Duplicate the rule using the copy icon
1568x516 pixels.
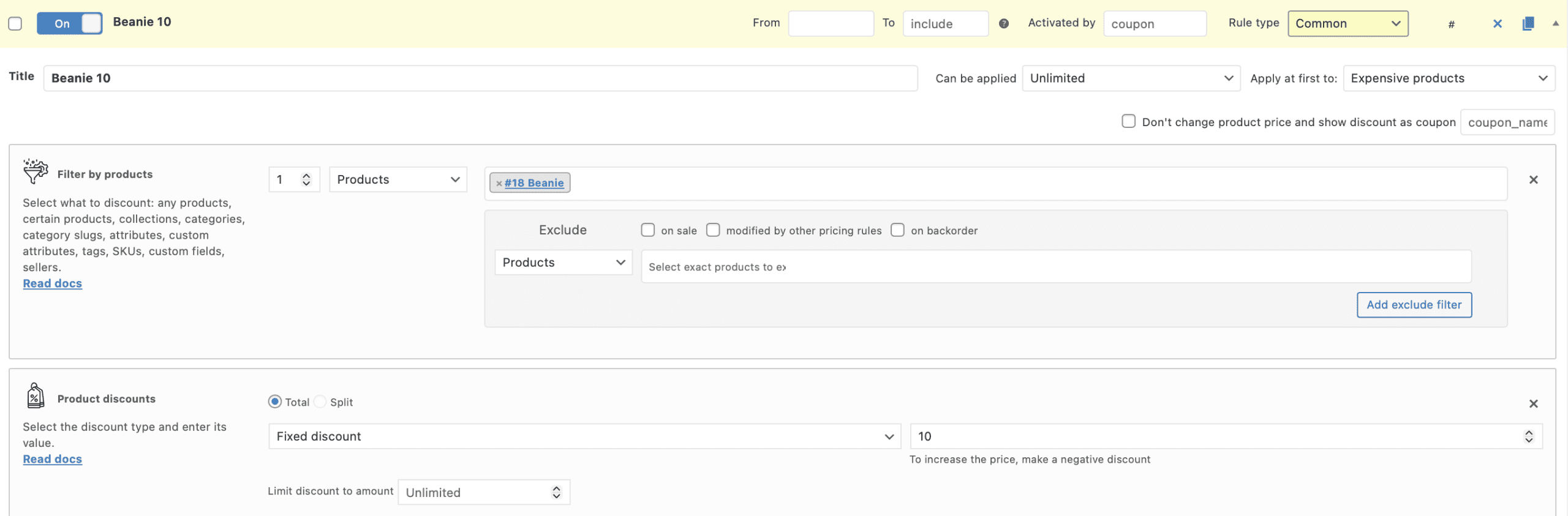[1528, 24]
